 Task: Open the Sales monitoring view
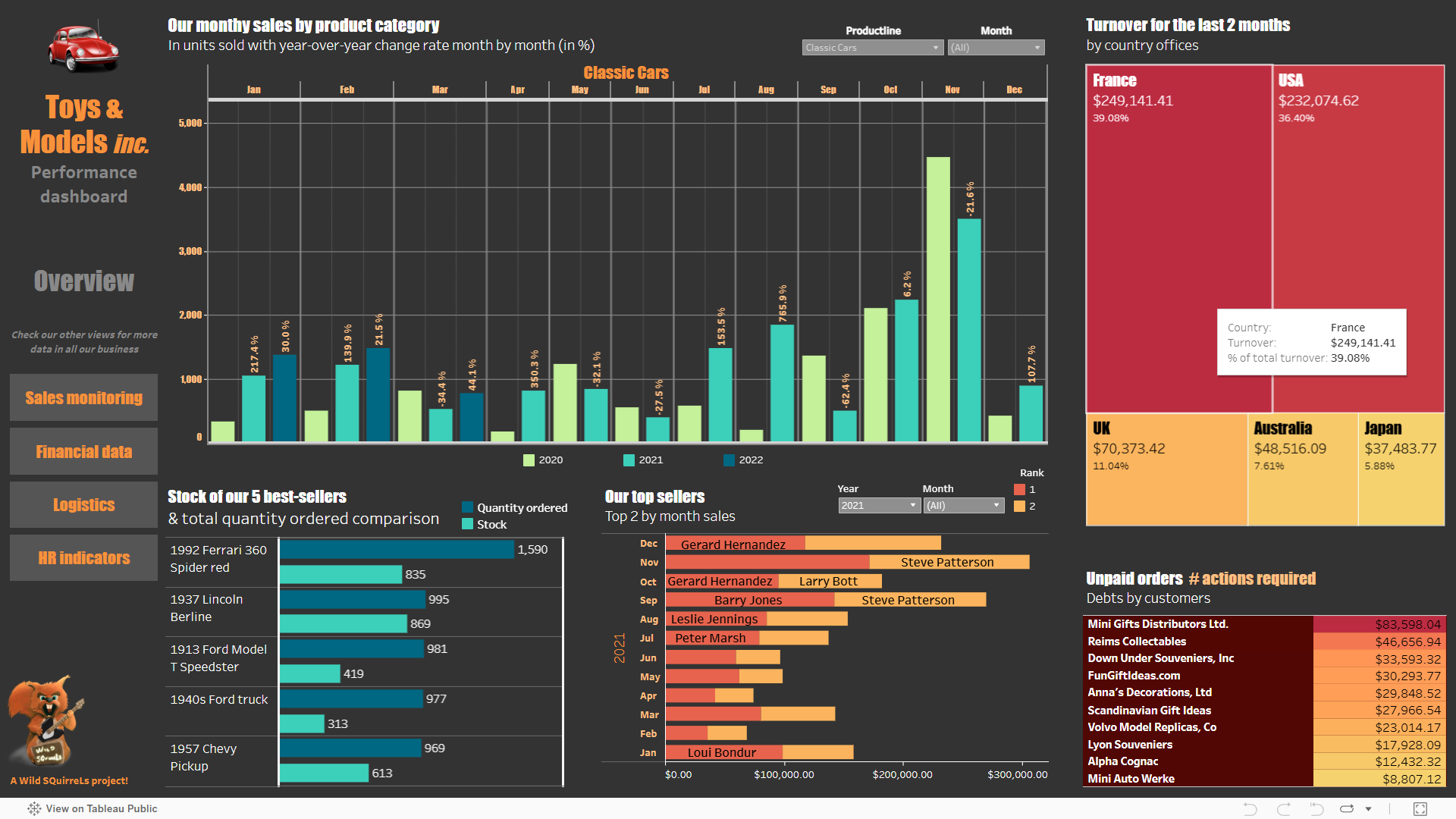pyautogui.click(x=83, y=398)
